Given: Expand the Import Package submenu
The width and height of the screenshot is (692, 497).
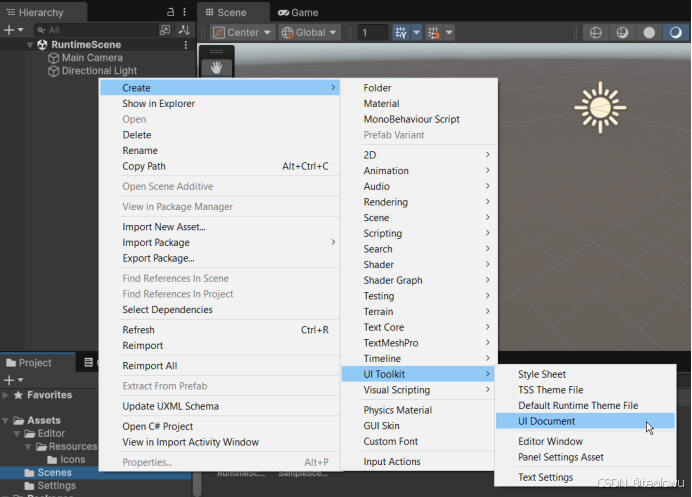Looking at the screenshot, I should click(x=220, y=242).
